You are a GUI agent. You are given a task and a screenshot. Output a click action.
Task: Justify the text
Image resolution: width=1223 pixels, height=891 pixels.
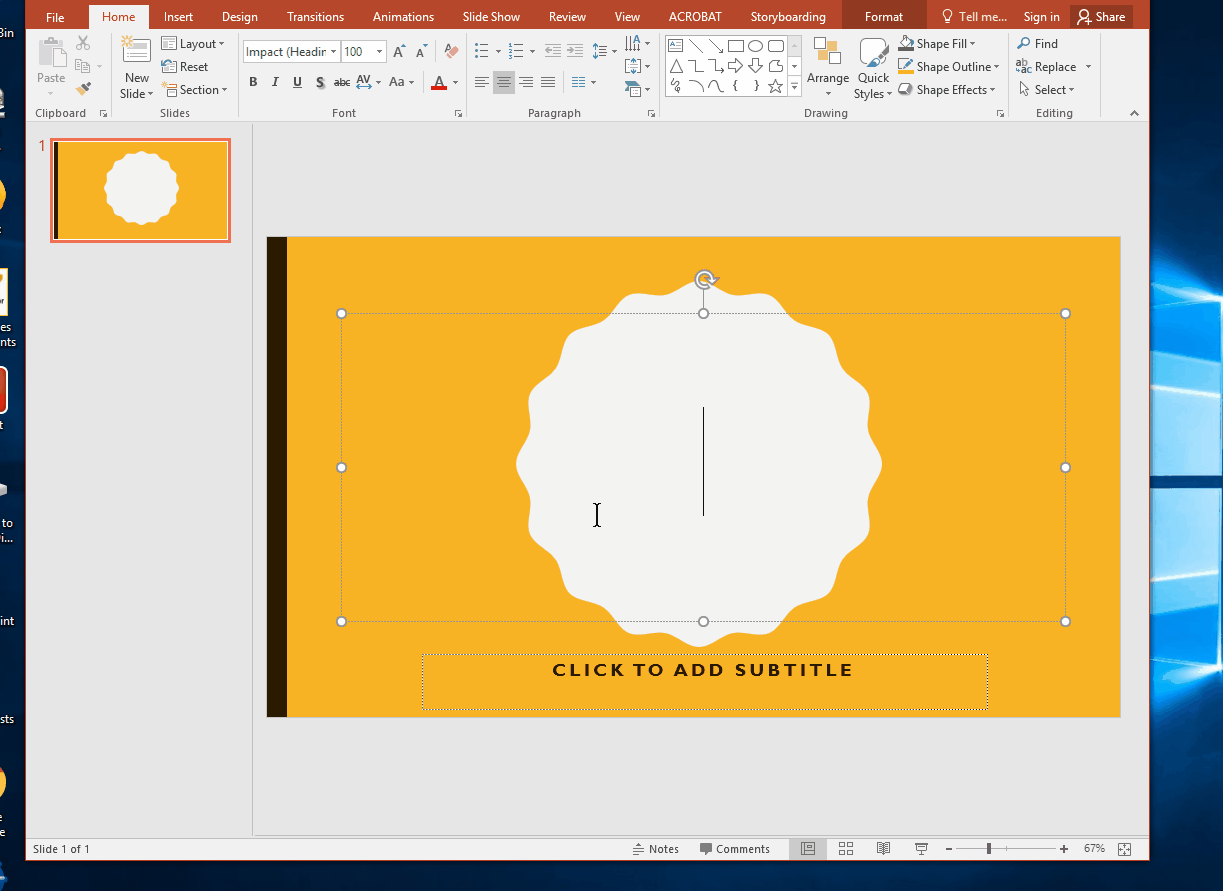point(548,82)
